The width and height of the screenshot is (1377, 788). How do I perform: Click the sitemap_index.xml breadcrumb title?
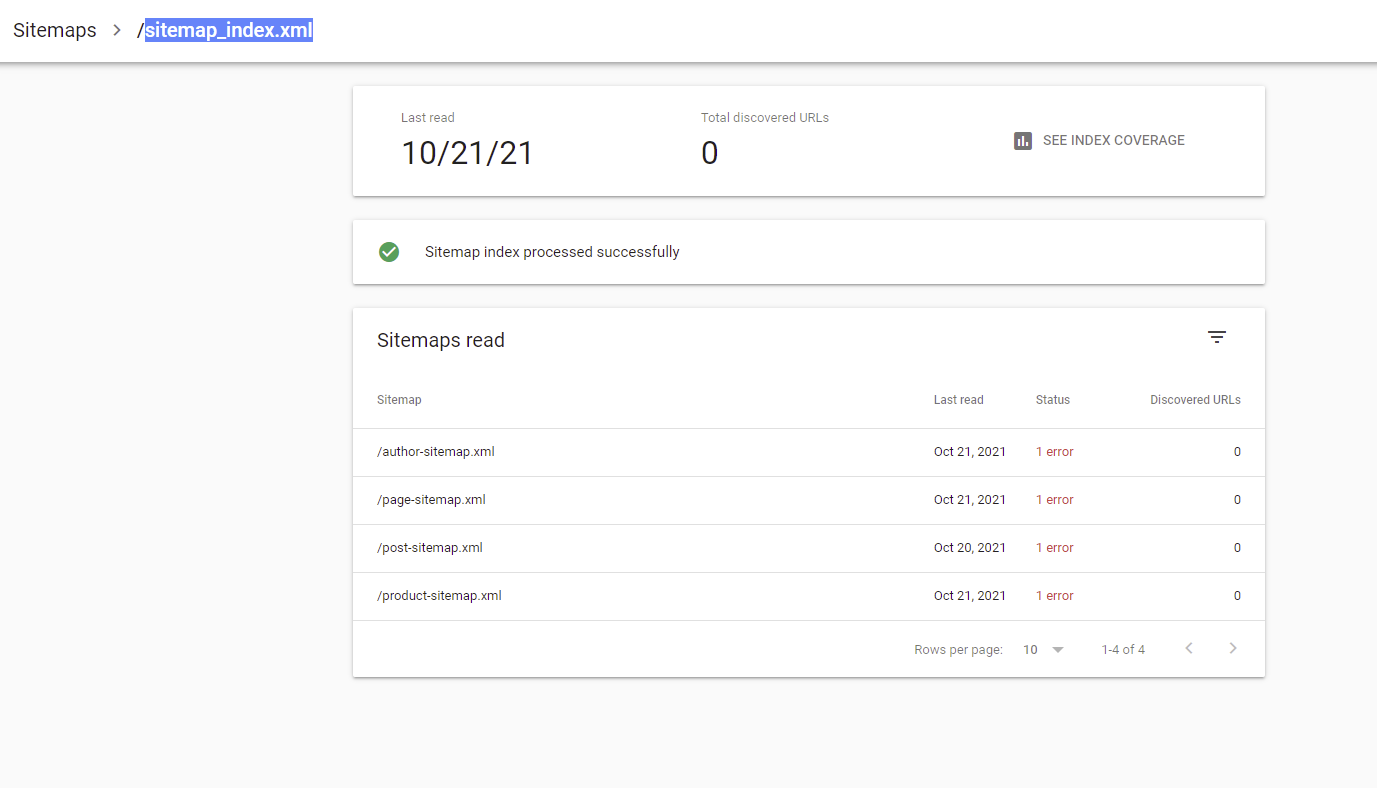[229, 30]
